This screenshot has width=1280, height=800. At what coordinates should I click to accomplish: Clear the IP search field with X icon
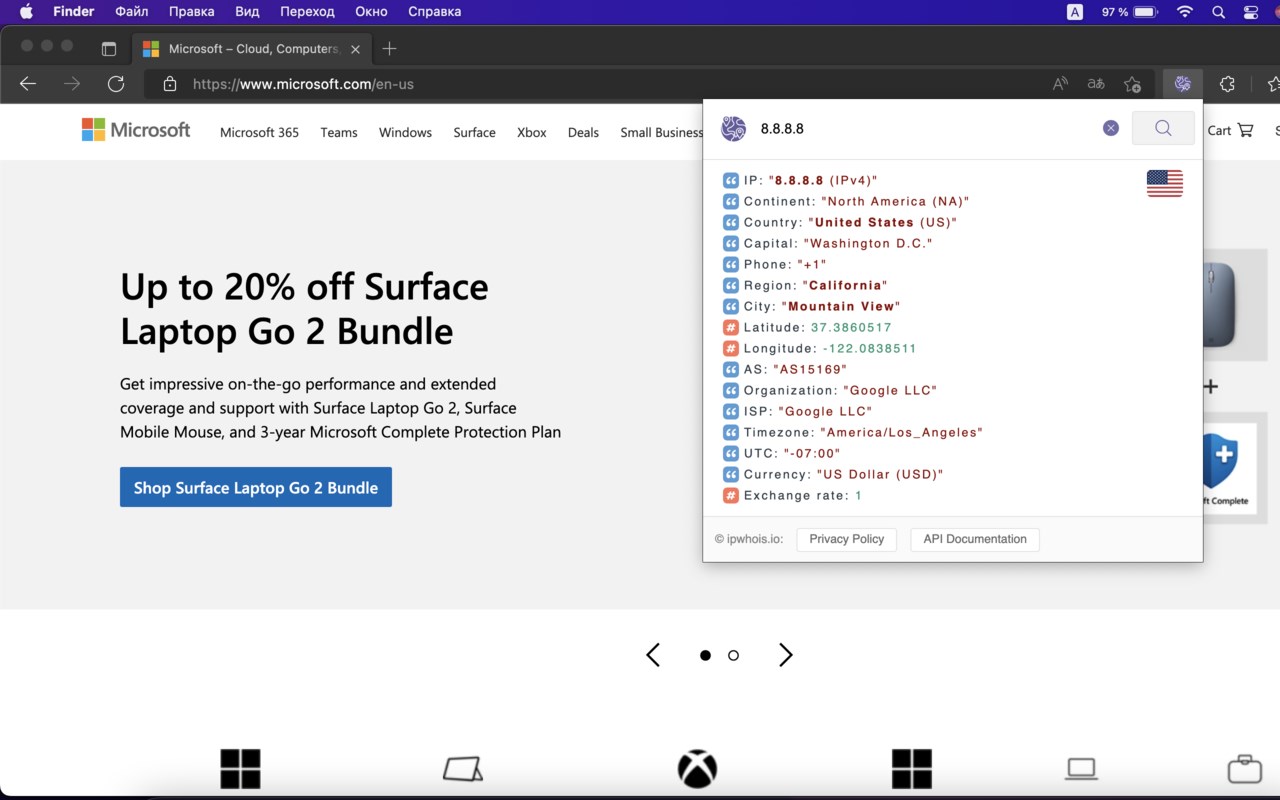pyautogui.click(x=1110, y=128)
